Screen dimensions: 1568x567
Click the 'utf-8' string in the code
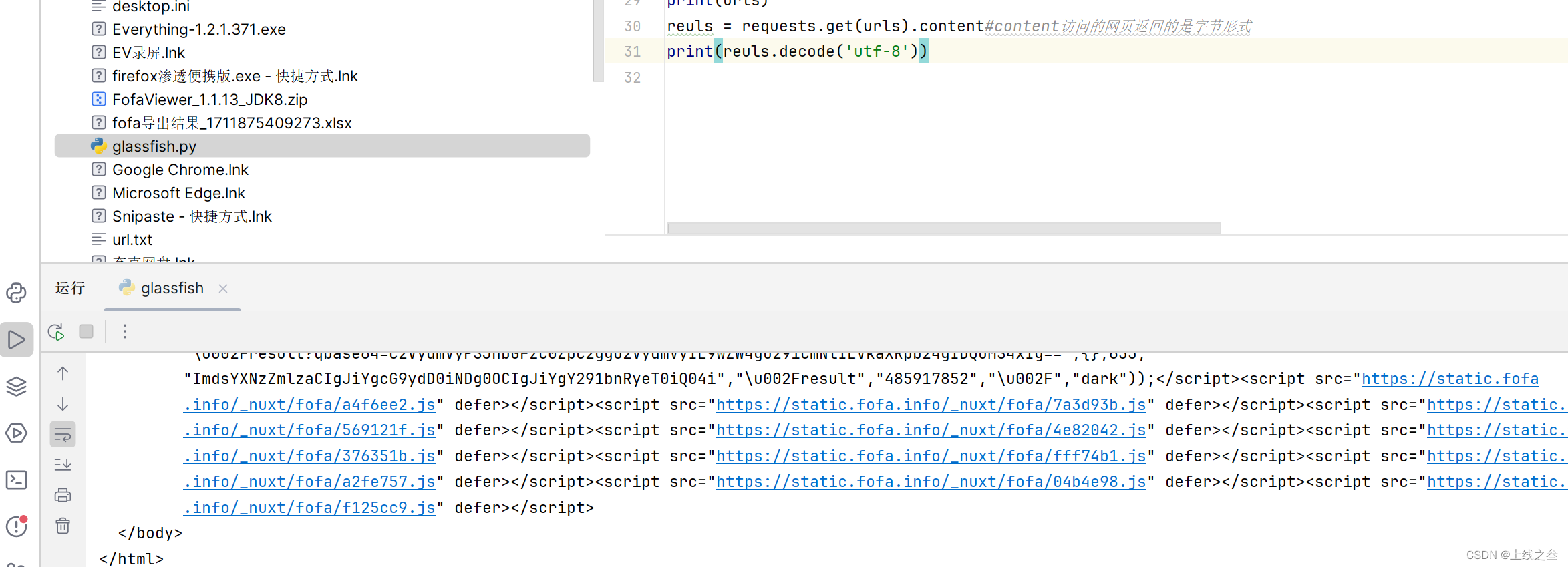877,51
